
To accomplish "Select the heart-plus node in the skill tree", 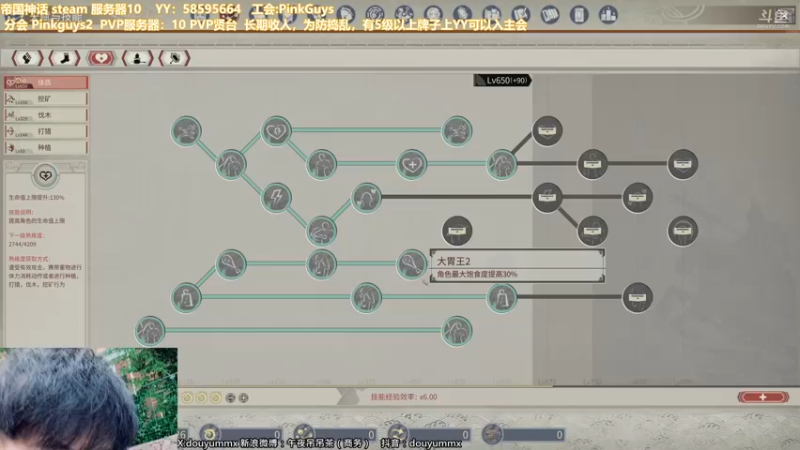I will pos(412,164).
